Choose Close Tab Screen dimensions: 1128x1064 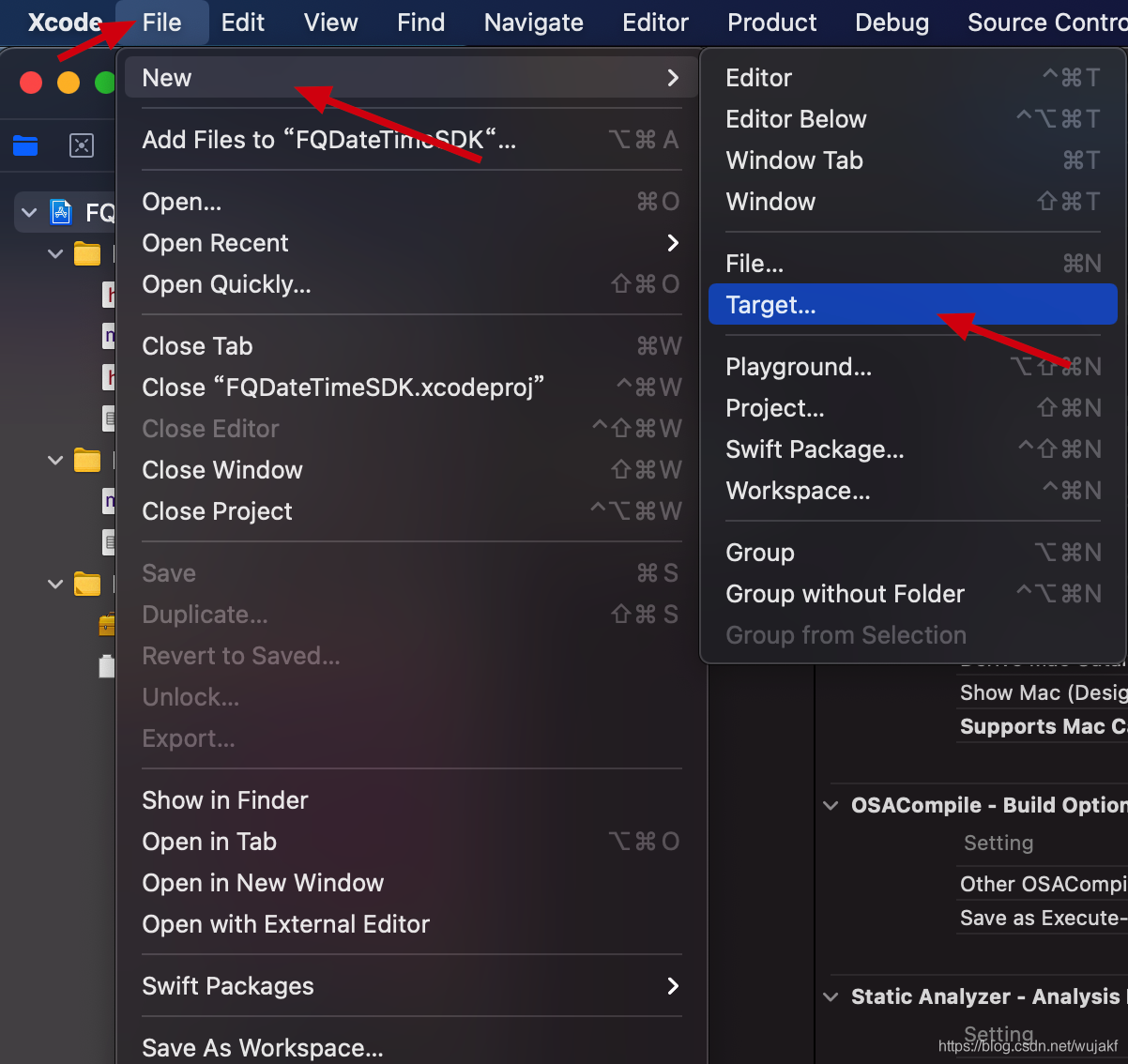(411, 346)
